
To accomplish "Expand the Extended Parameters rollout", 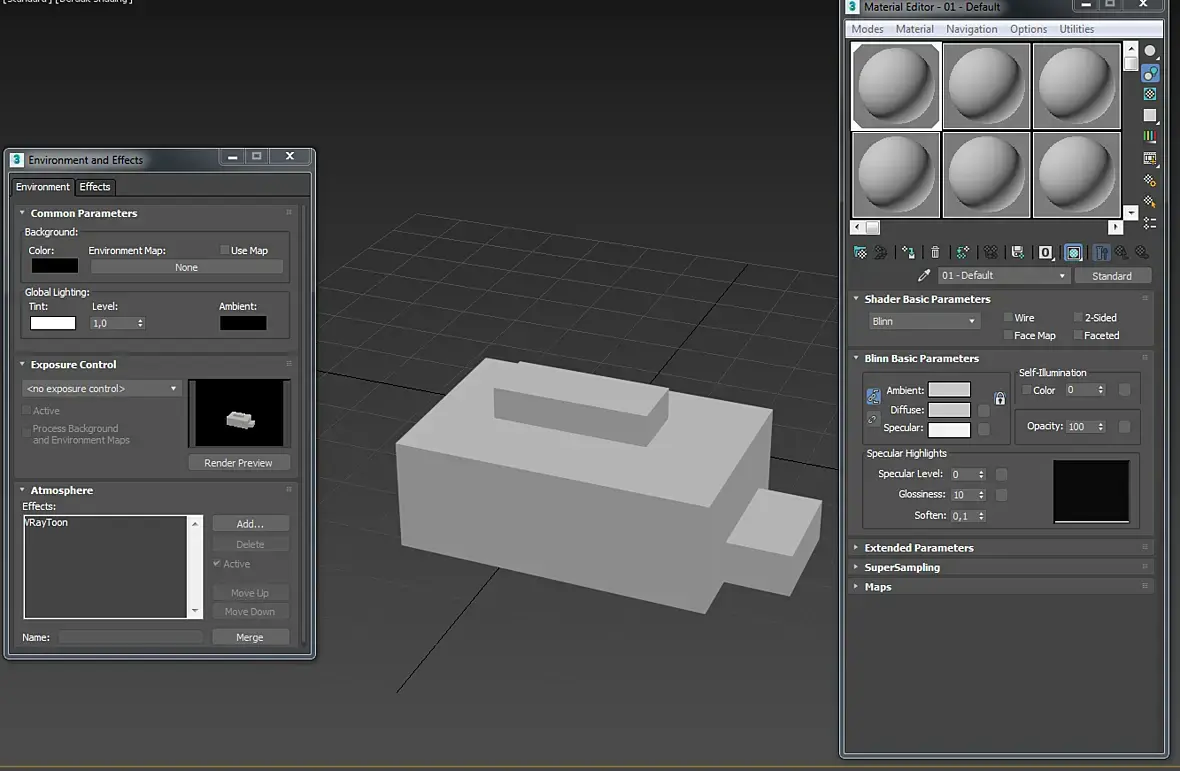I will (918, 548).
